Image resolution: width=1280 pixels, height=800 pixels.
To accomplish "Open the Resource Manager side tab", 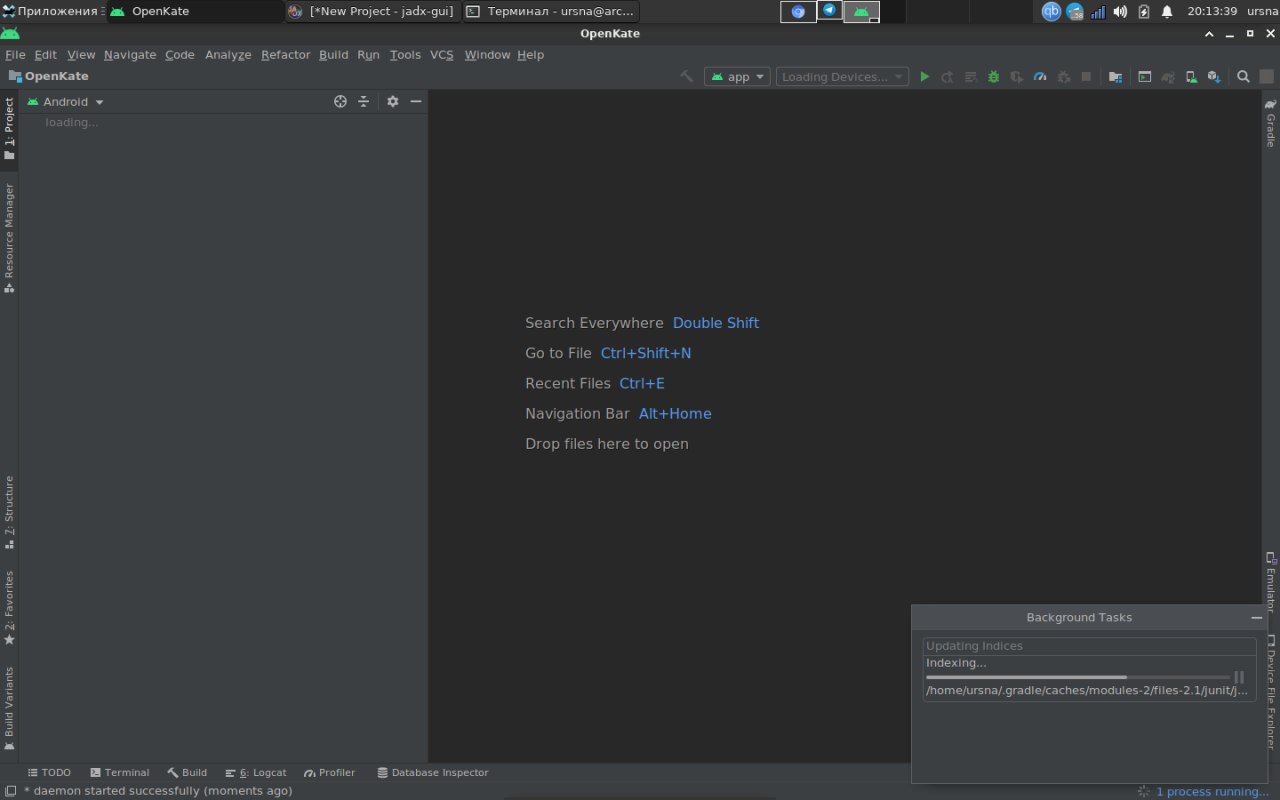I will pyautogui.click(x=9, y=238).
